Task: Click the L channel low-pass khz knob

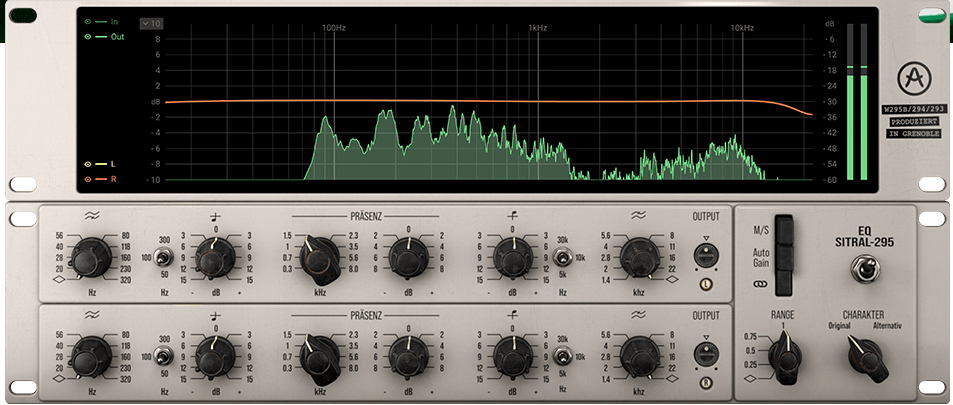Action: click(x=639, y=257)
